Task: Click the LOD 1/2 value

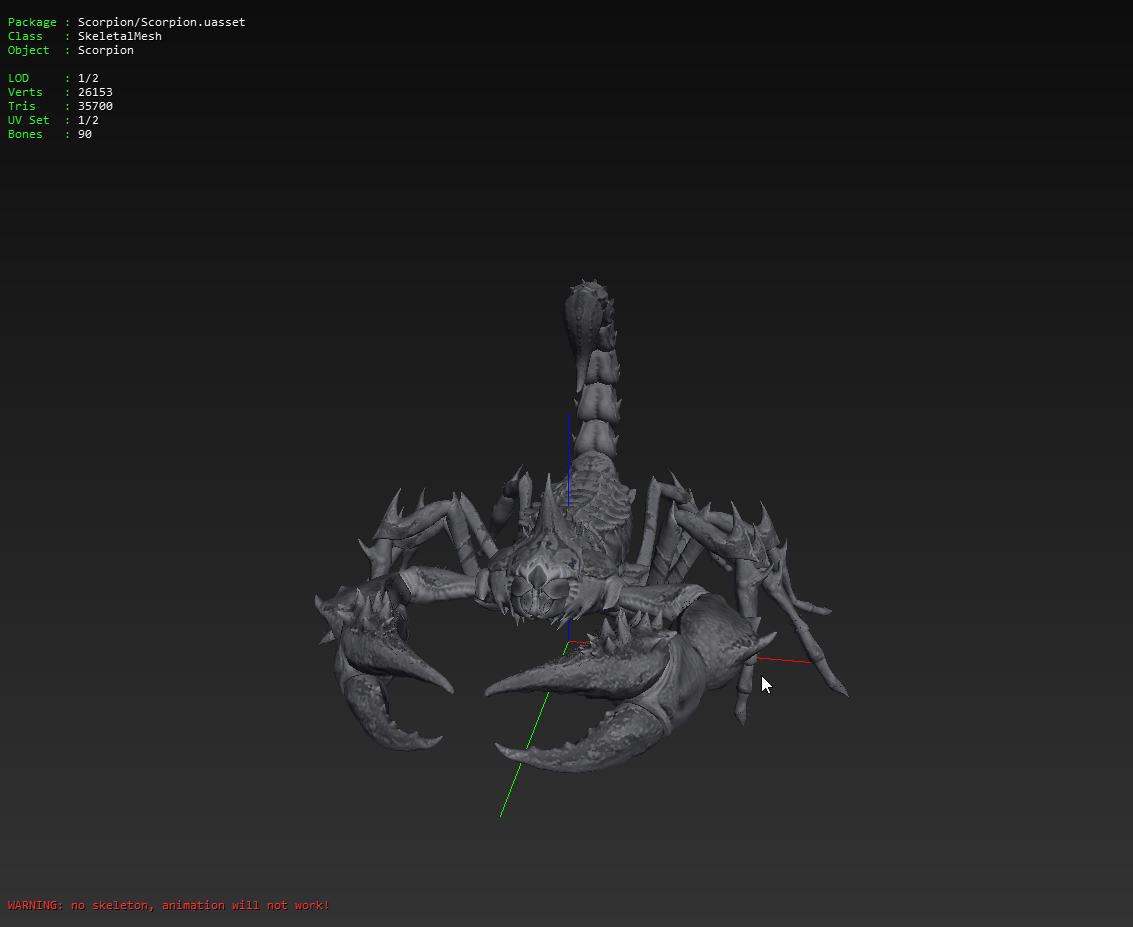Action: point(88,78)
